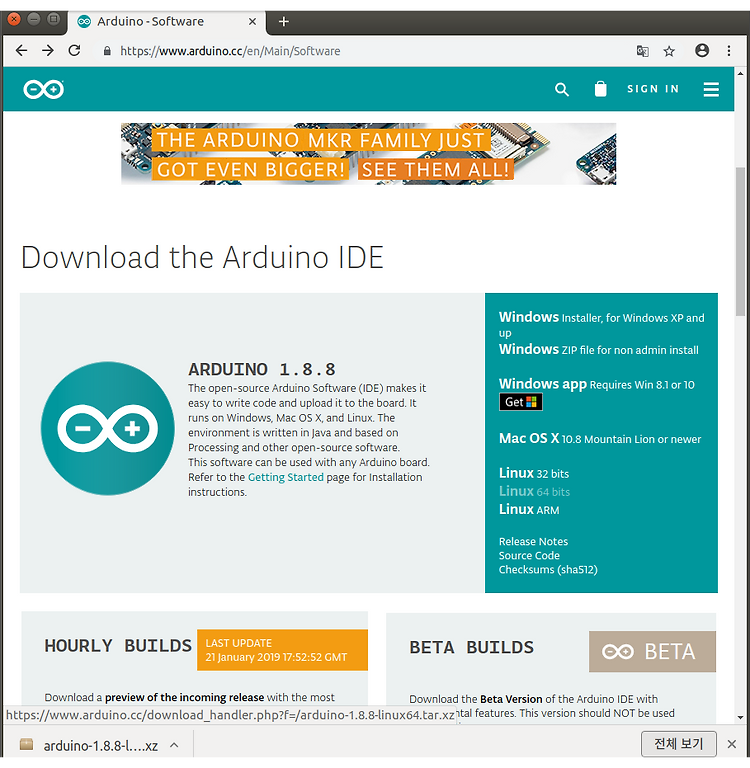Click scrollbar down arrow

pos(741,717)
